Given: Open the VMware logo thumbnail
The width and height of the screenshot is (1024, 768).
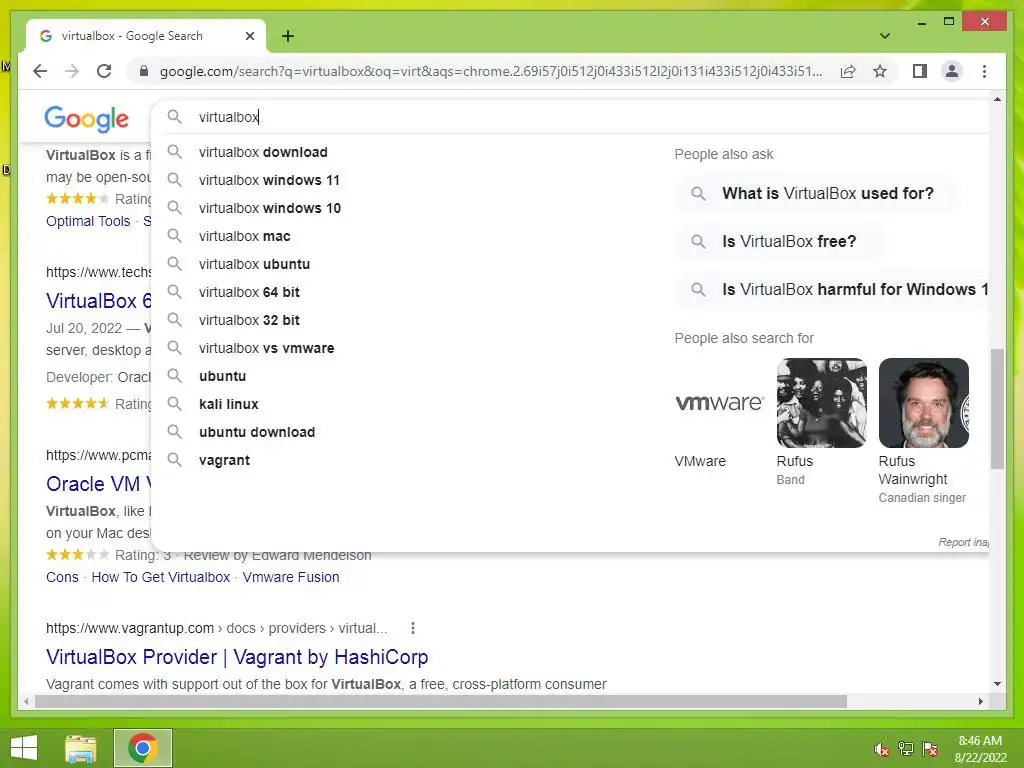Looking at the screenshot, I should point(719,403).
